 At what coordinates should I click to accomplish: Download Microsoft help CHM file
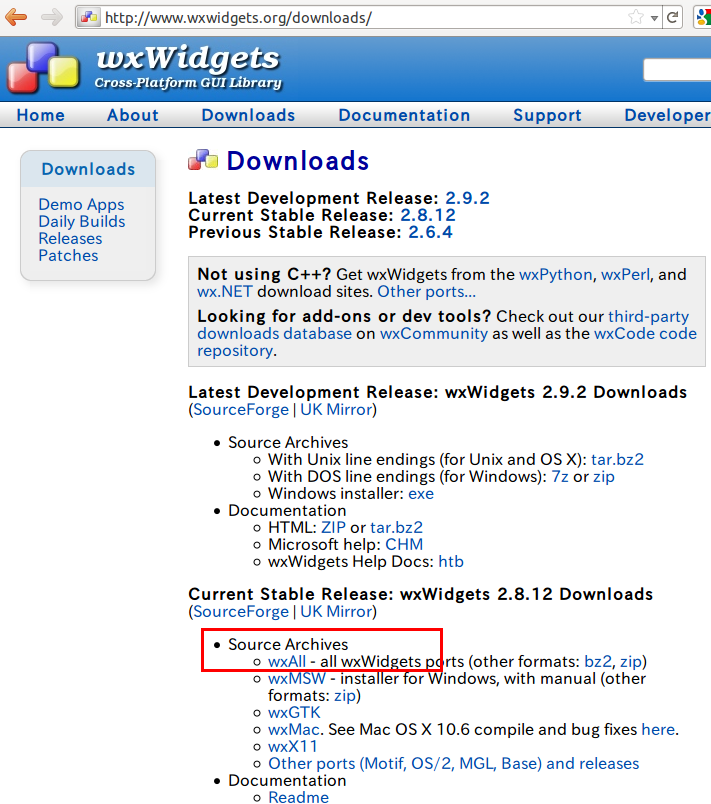tap(404, 544)
